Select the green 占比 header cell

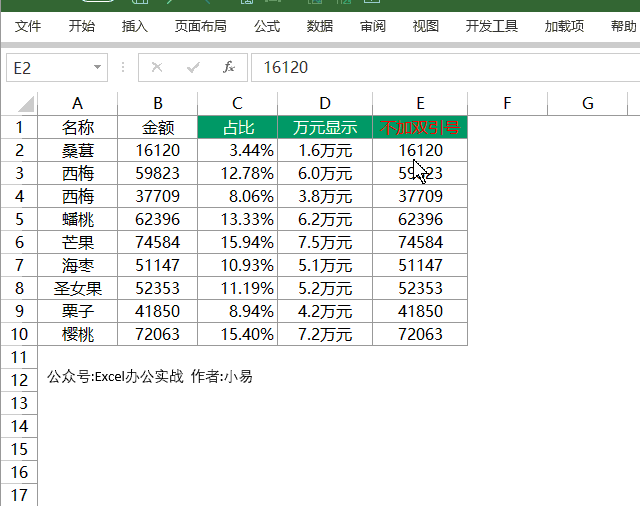click(238, 127)
